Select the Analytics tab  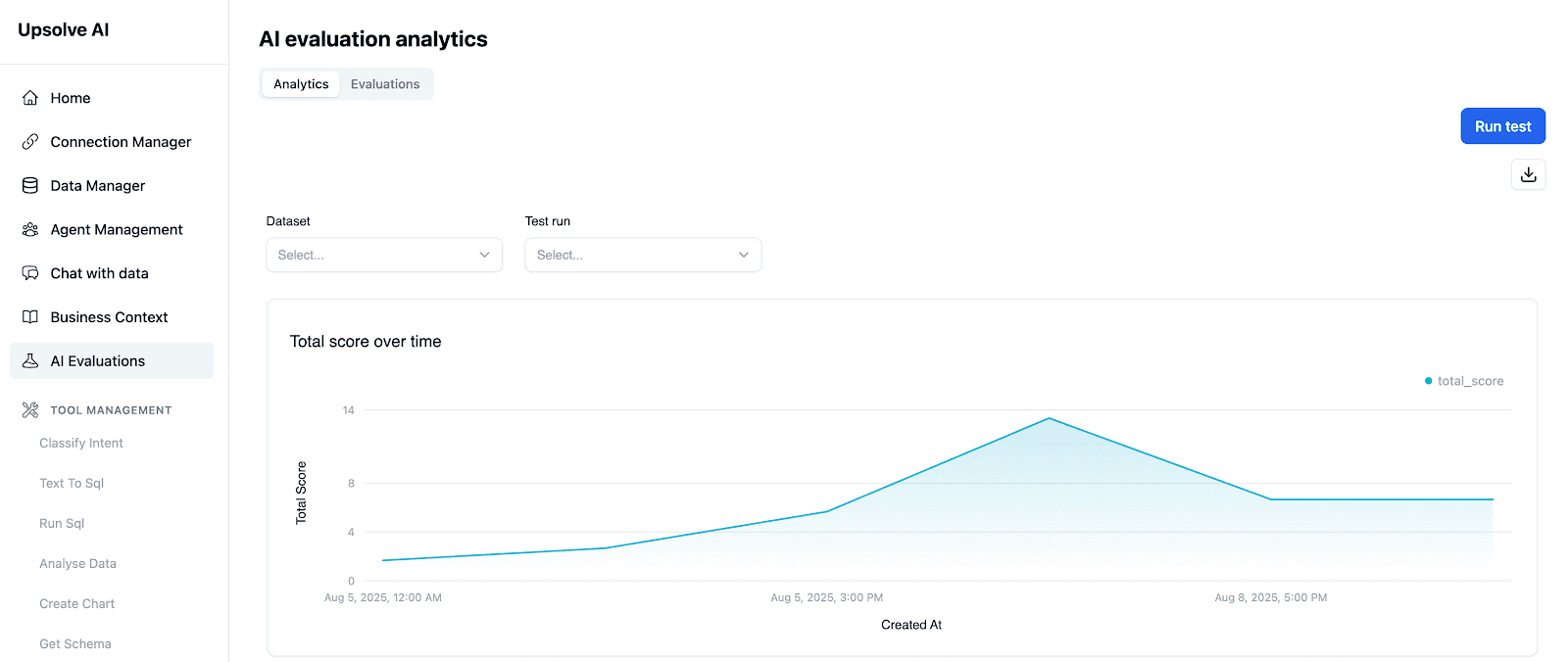pyautogui.click(x=301, y=83)
